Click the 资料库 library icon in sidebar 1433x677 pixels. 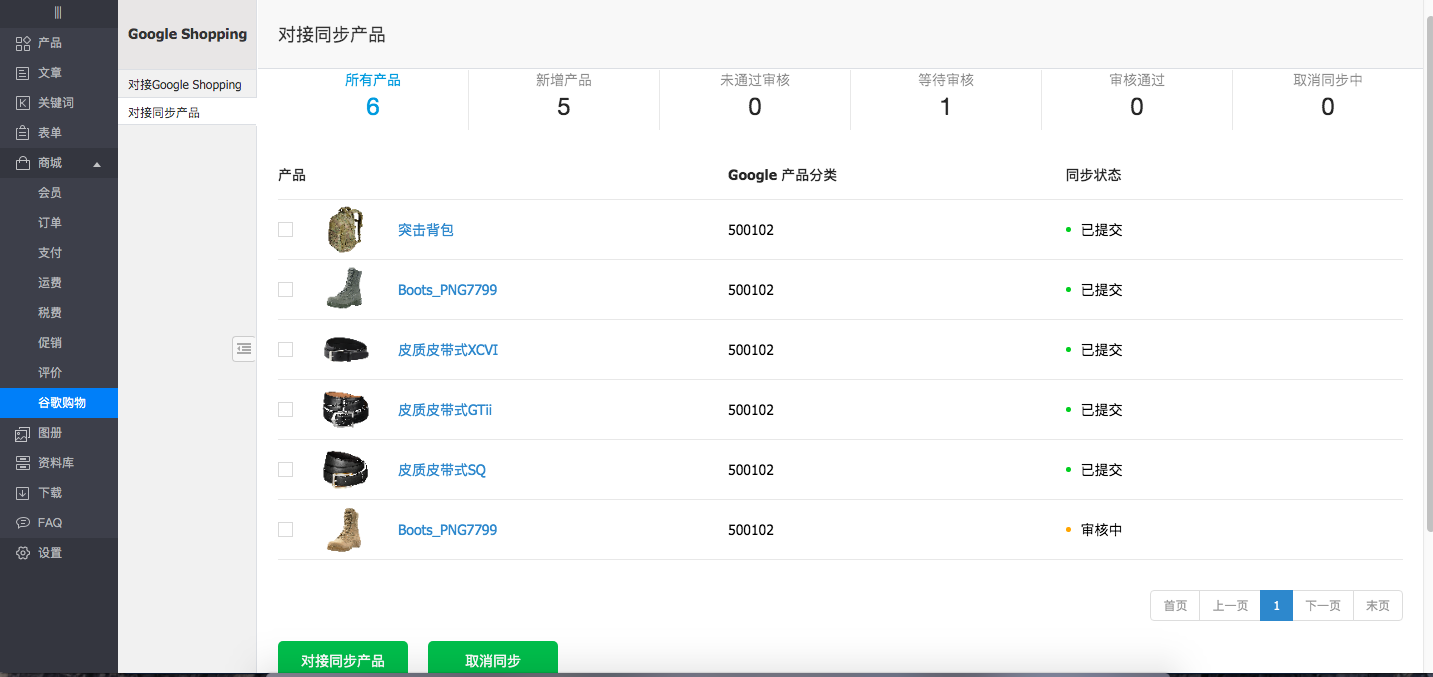pyautogui.click(x=23, y=463)
